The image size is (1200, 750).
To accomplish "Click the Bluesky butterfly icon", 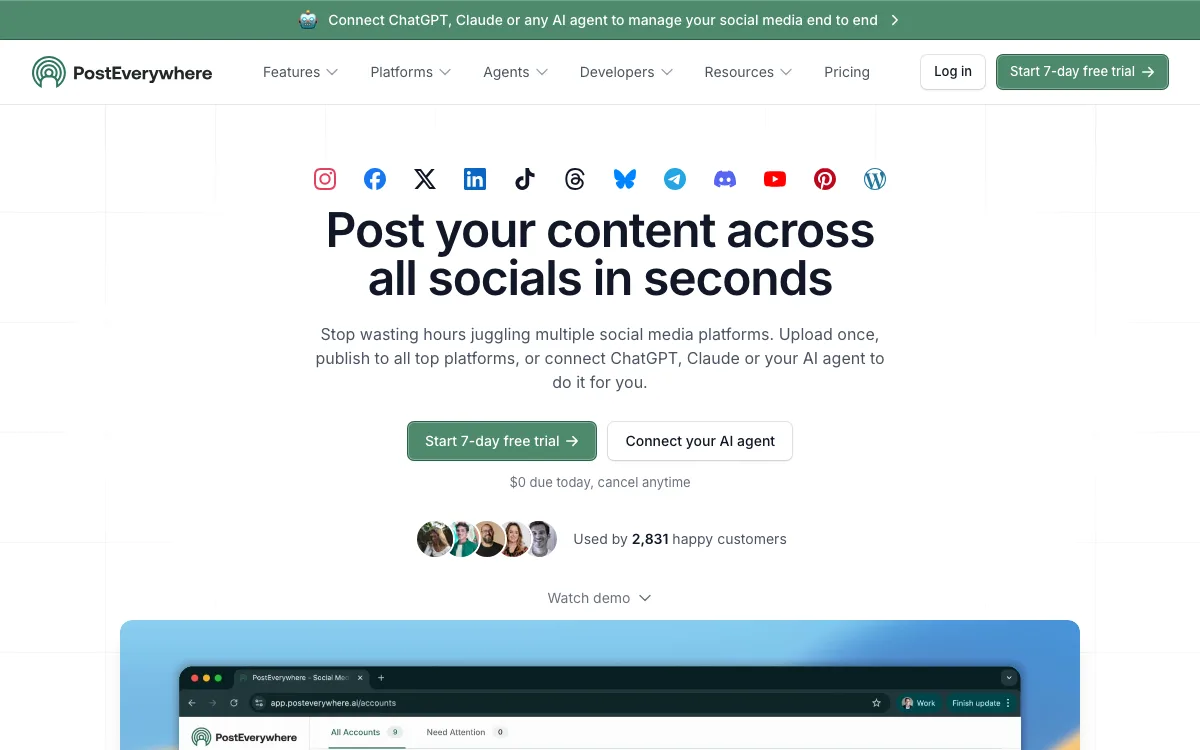I will [625, 179].
